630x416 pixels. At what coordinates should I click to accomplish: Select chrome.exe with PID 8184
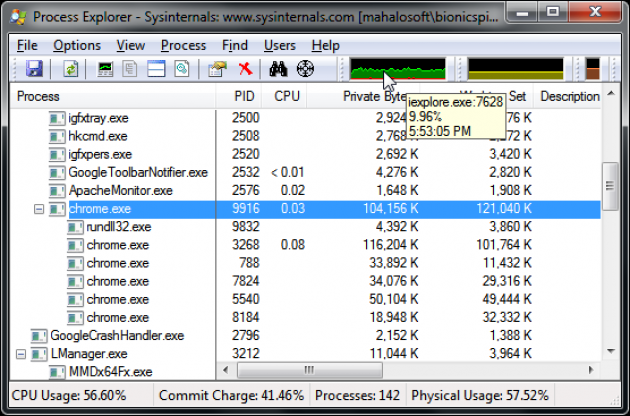pos(305,318)
